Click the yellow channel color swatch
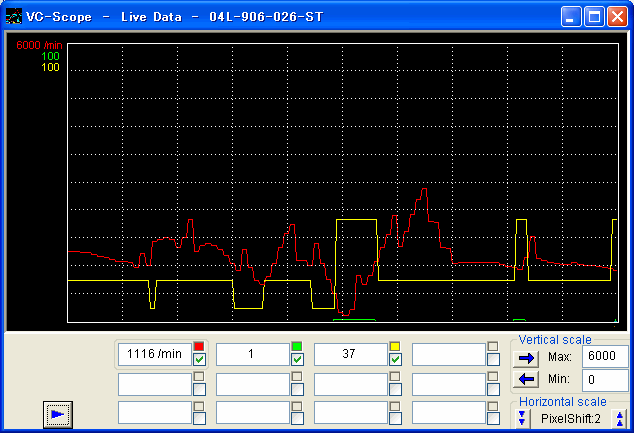634x433 pixels. 395,347
